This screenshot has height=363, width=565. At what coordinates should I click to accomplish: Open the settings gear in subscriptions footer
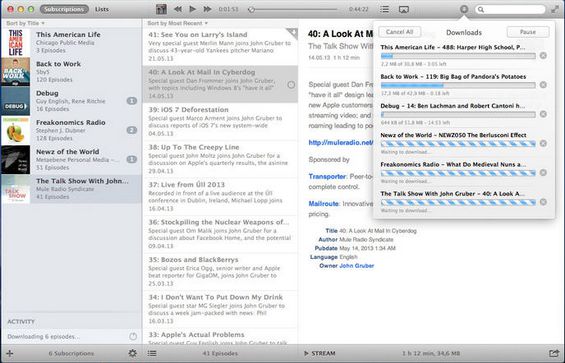pyautogui.click(x=133, y=353)
